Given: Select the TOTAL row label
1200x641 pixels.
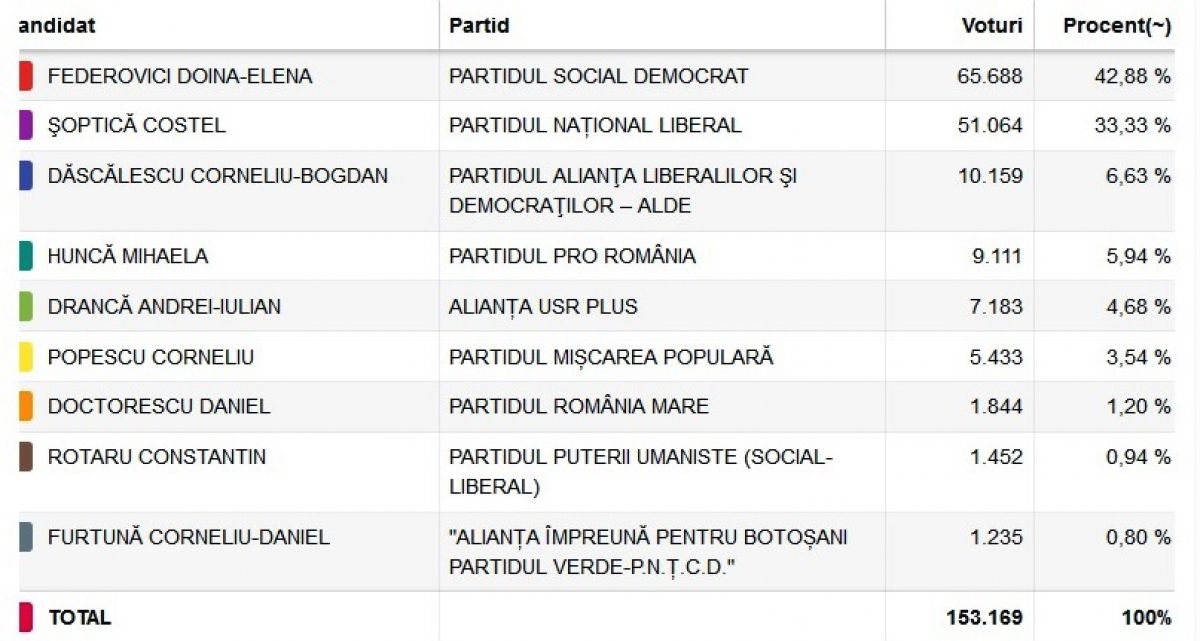Looking at the screenshot, I should pyautogui.click(x=80, y=618).
